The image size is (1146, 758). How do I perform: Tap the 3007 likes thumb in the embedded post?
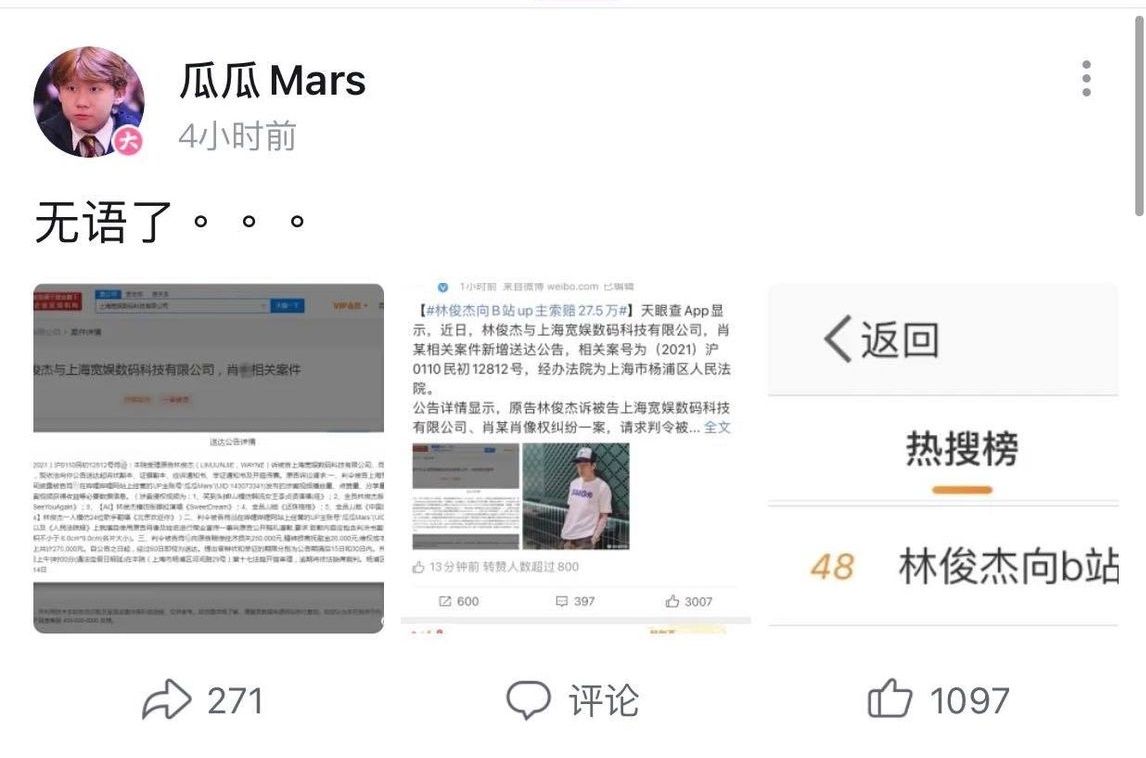[672, 601]
